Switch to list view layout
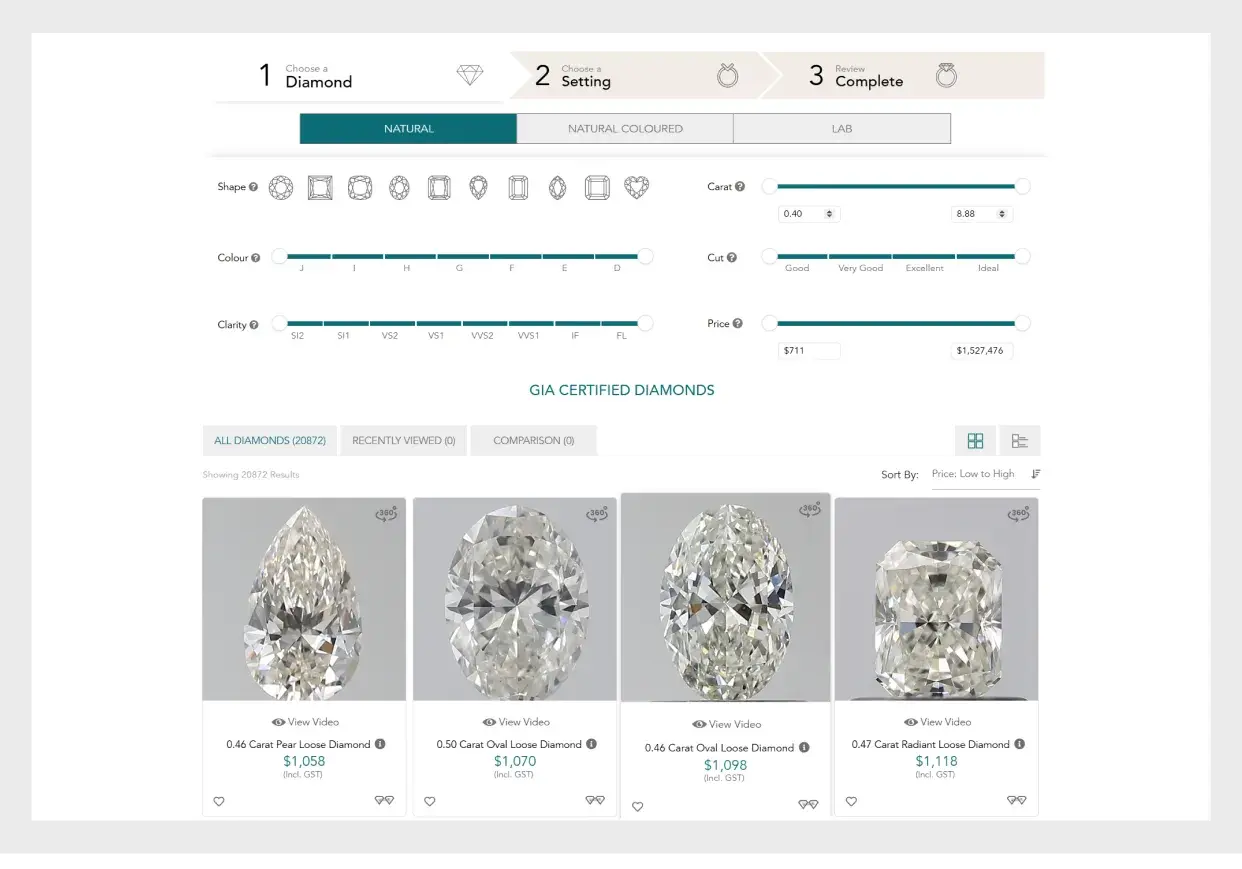 tap(1020, 441)
